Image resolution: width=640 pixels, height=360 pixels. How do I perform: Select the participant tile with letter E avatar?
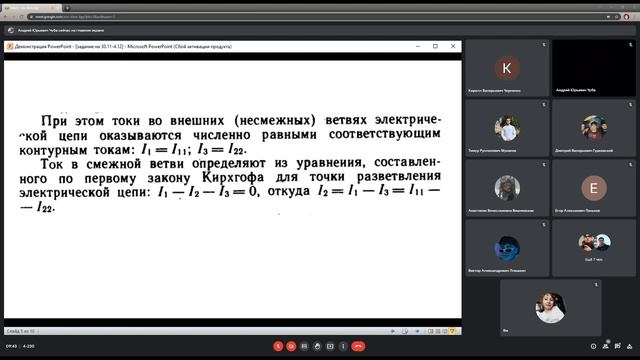(594, 188)
